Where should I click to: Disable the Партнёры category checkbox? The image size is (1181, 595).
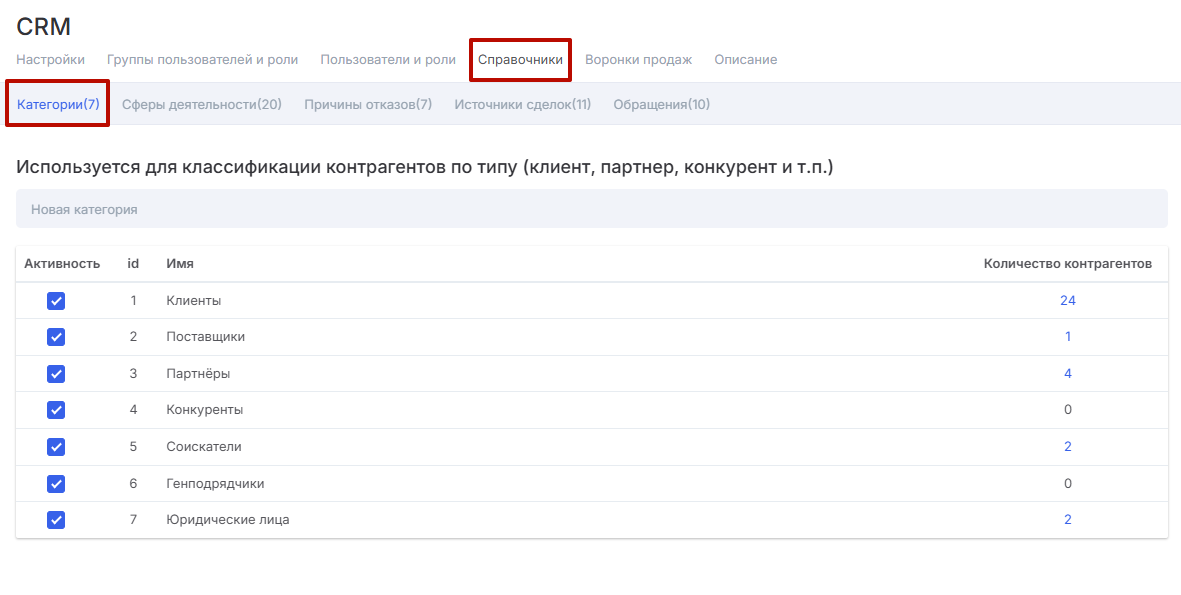point(56,374)
